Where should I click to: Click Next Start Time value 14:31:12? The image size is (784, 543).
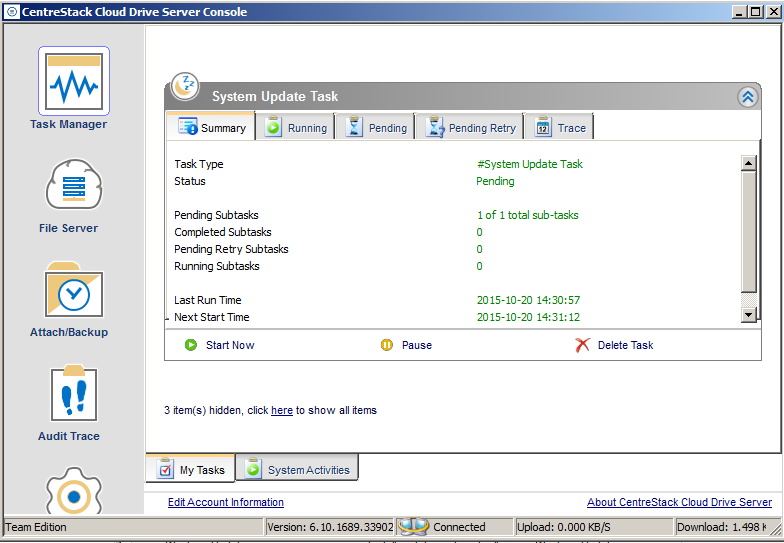click(x=528, y=317)
